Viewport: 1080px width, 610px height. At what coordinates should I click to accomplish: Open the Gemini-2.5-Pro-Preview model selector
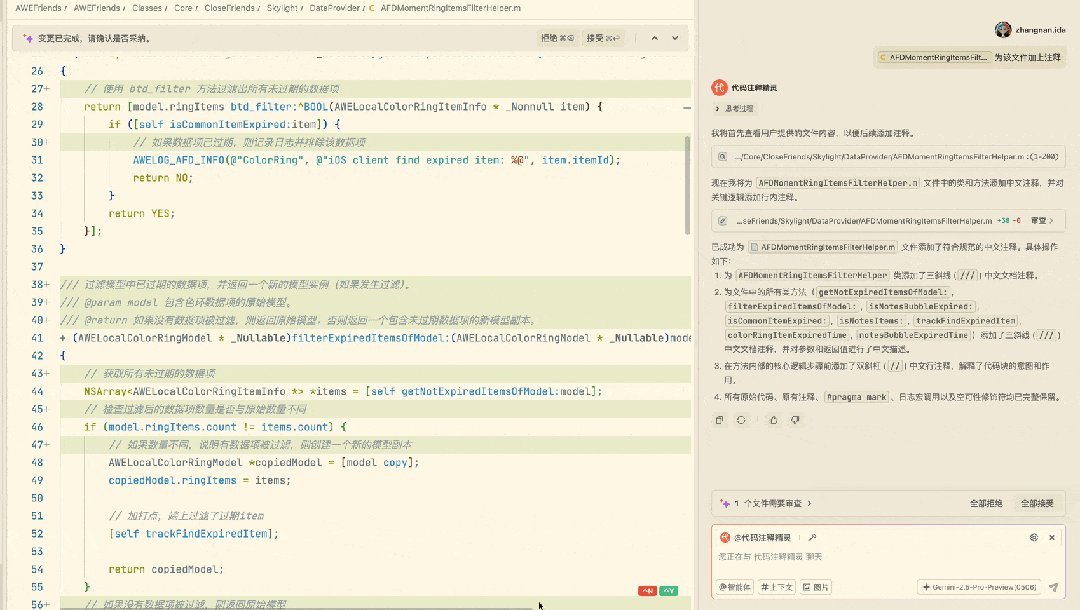pyautogui.click(x=980, y=587)
